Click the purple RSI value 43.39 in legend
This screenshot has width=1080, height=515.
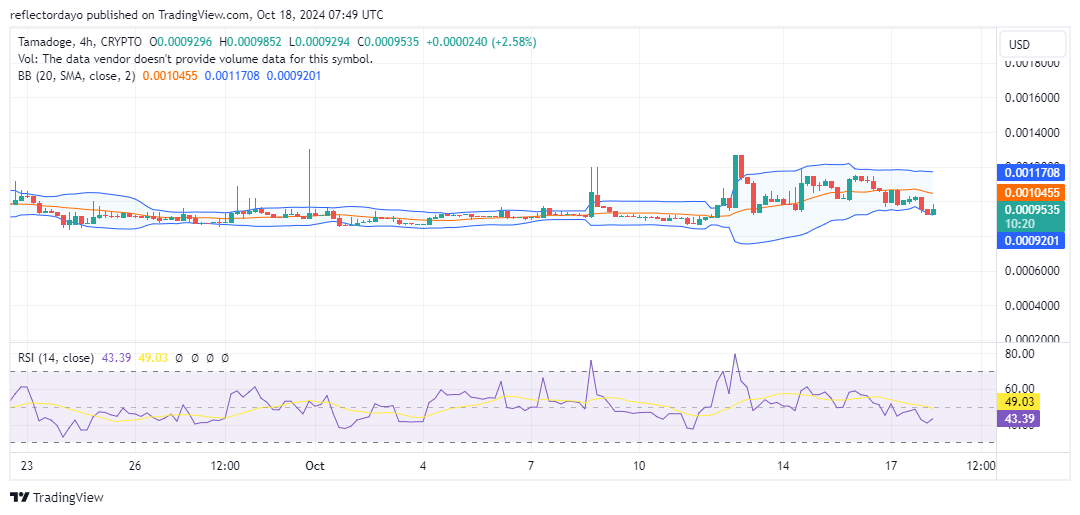pos(117,358)
